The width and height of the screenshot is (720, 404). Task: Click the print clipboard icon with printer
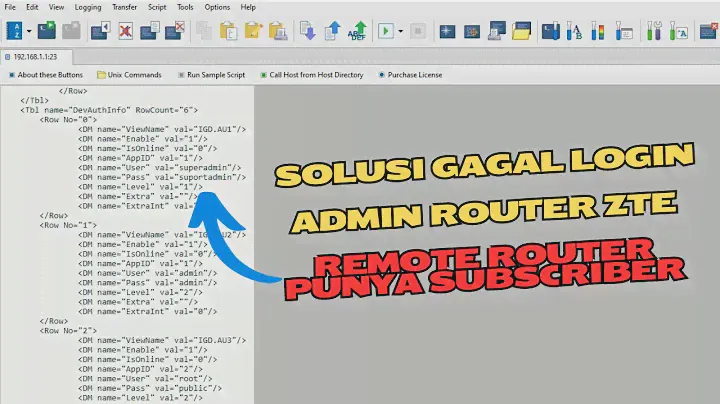point(277,31)
